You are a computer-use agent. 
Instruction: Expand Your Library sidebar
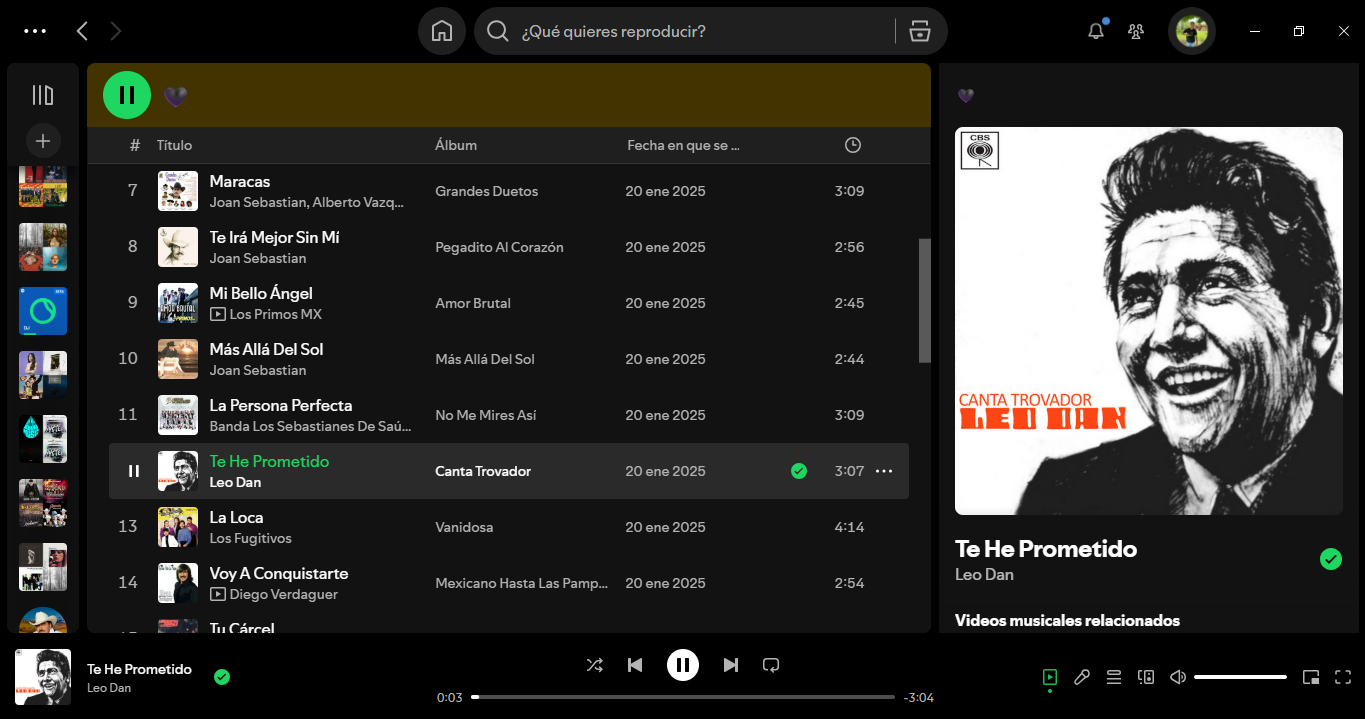click(43, 95)
